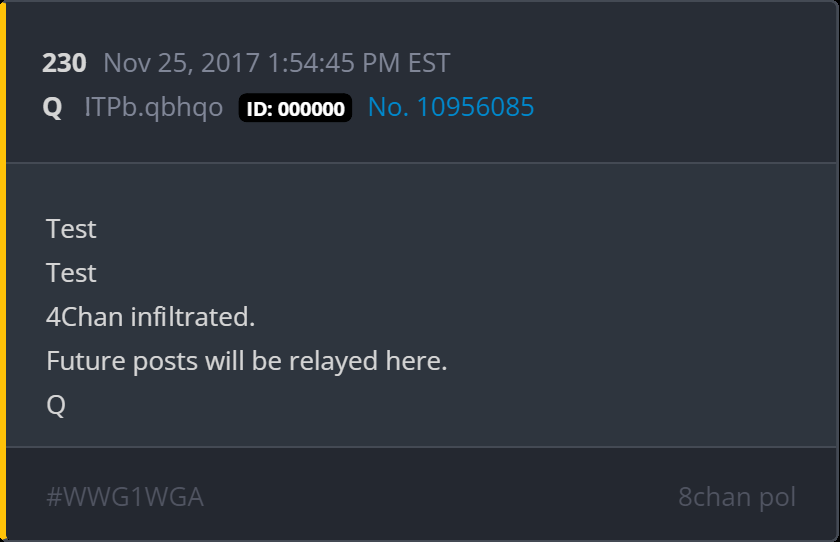This screenshot has width=840, height=542.
Task: Click the second Test line
Action: pos(71,273)
